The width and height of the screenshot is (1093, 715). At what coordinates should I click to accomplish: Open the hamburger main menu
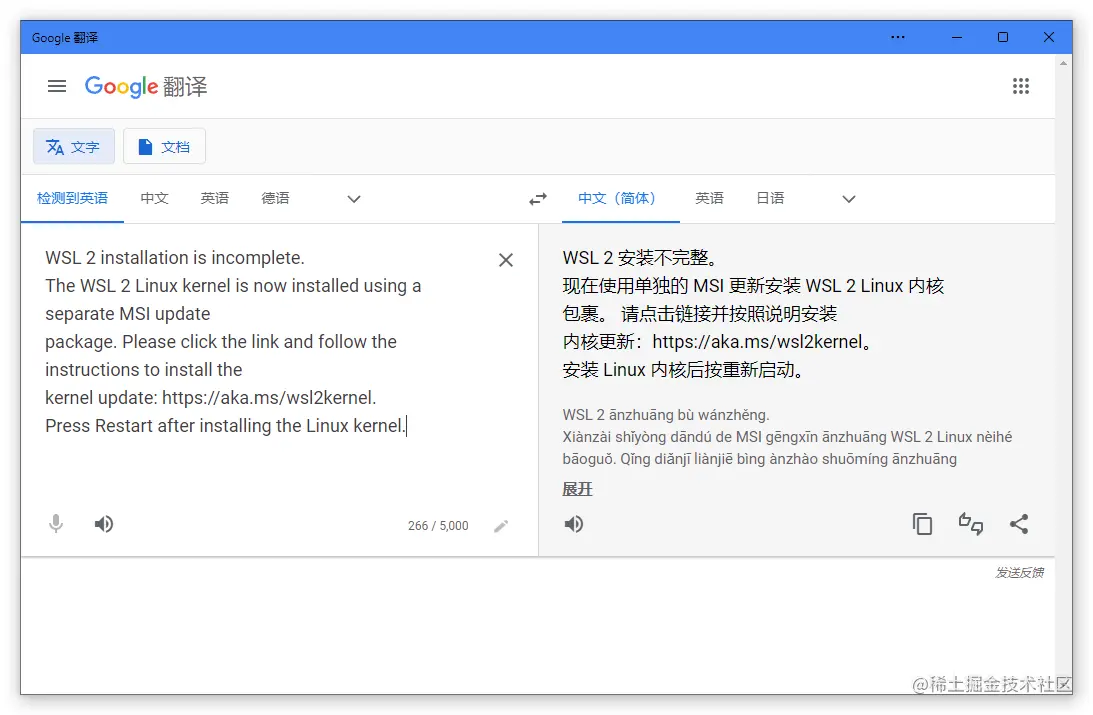[x=56, y=86]
